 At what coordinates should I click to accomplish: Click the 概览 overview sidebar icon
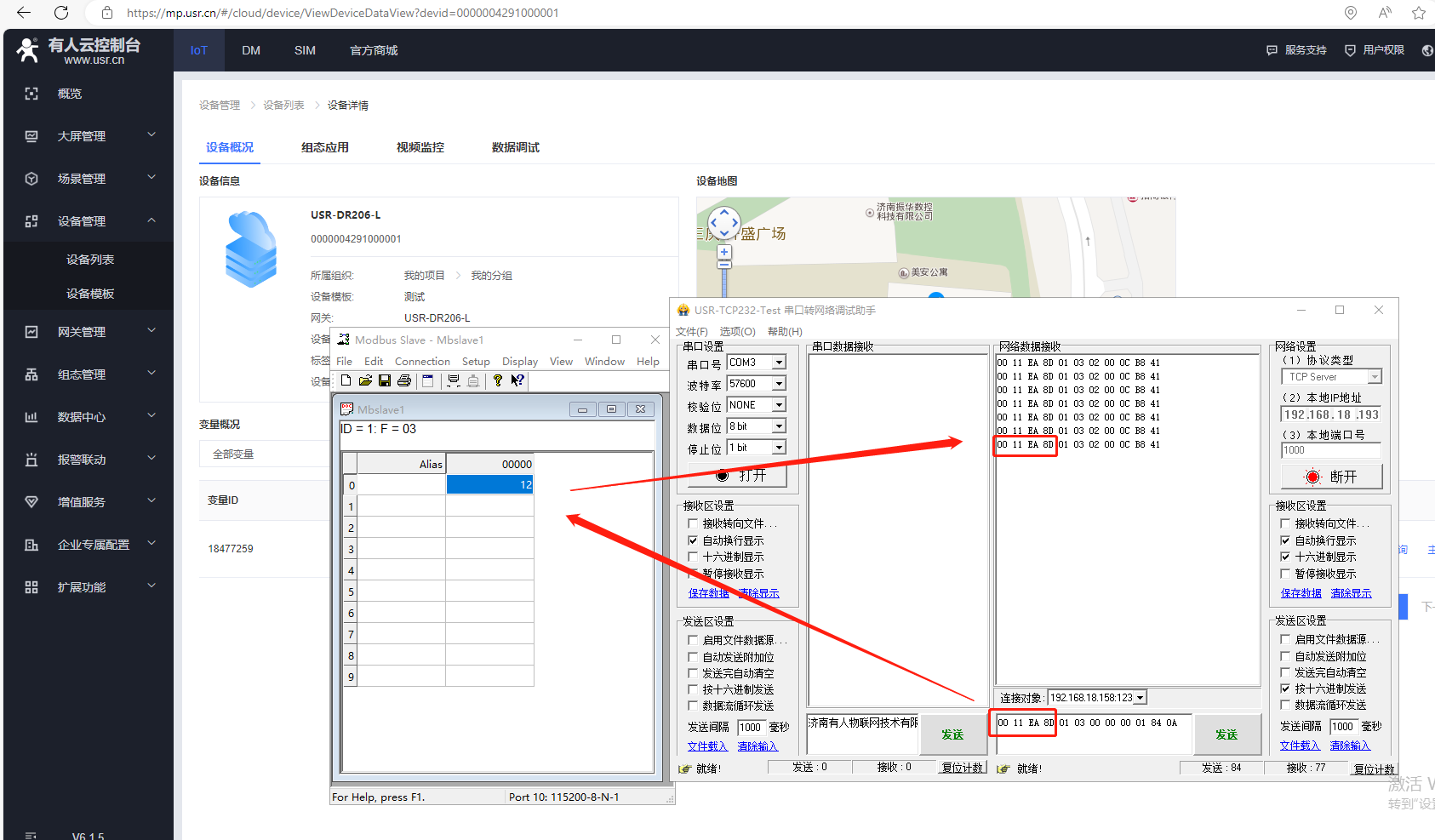(x=31, y=94)
